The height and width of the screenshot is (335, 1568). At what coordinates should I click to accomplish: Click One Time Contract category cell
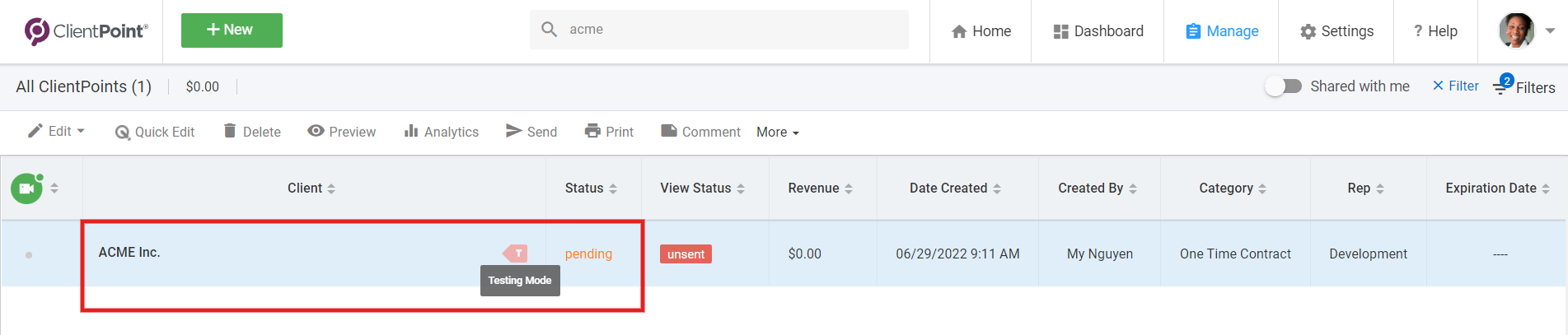click(1235, 254)
